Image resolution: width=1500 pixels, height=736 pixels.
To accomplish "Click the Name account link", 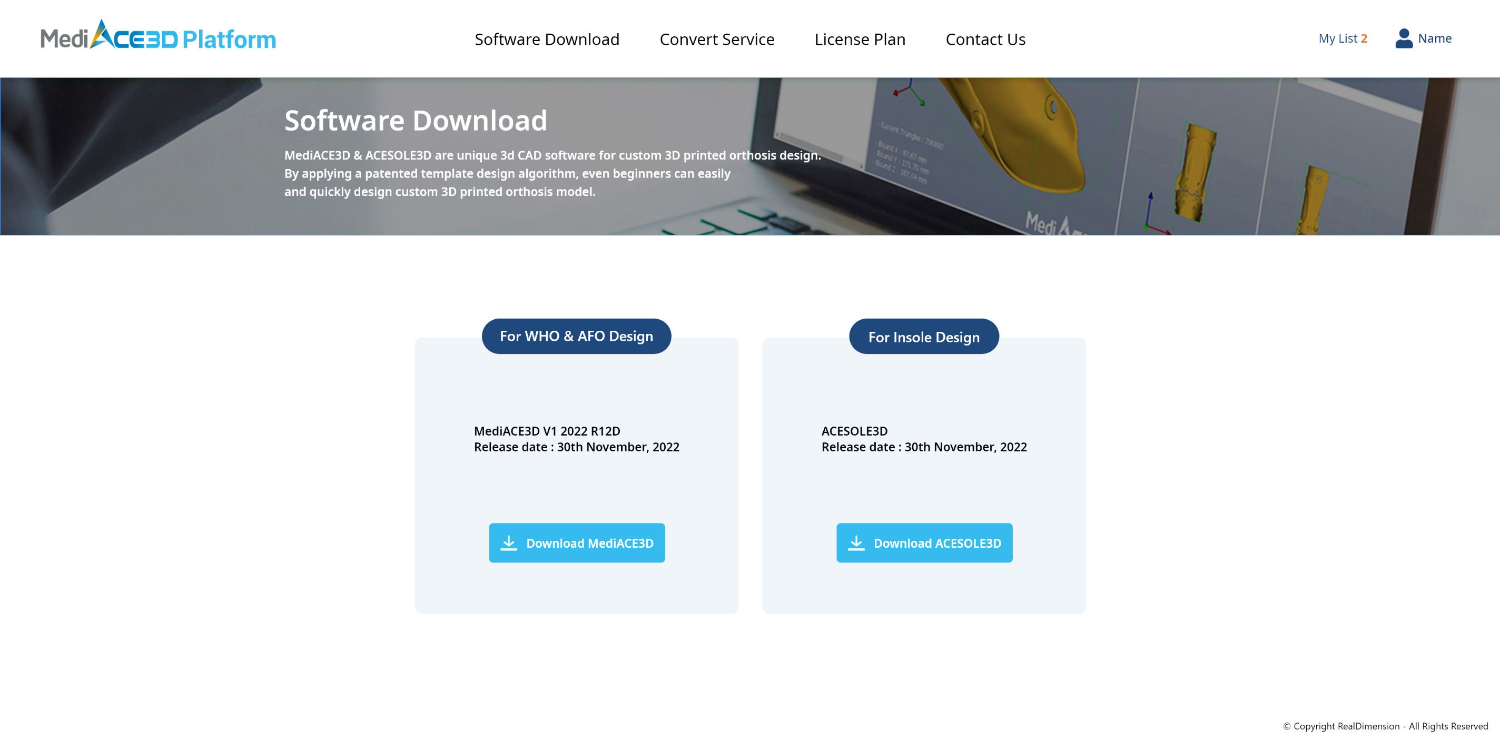I will [x=1435, y=38].
